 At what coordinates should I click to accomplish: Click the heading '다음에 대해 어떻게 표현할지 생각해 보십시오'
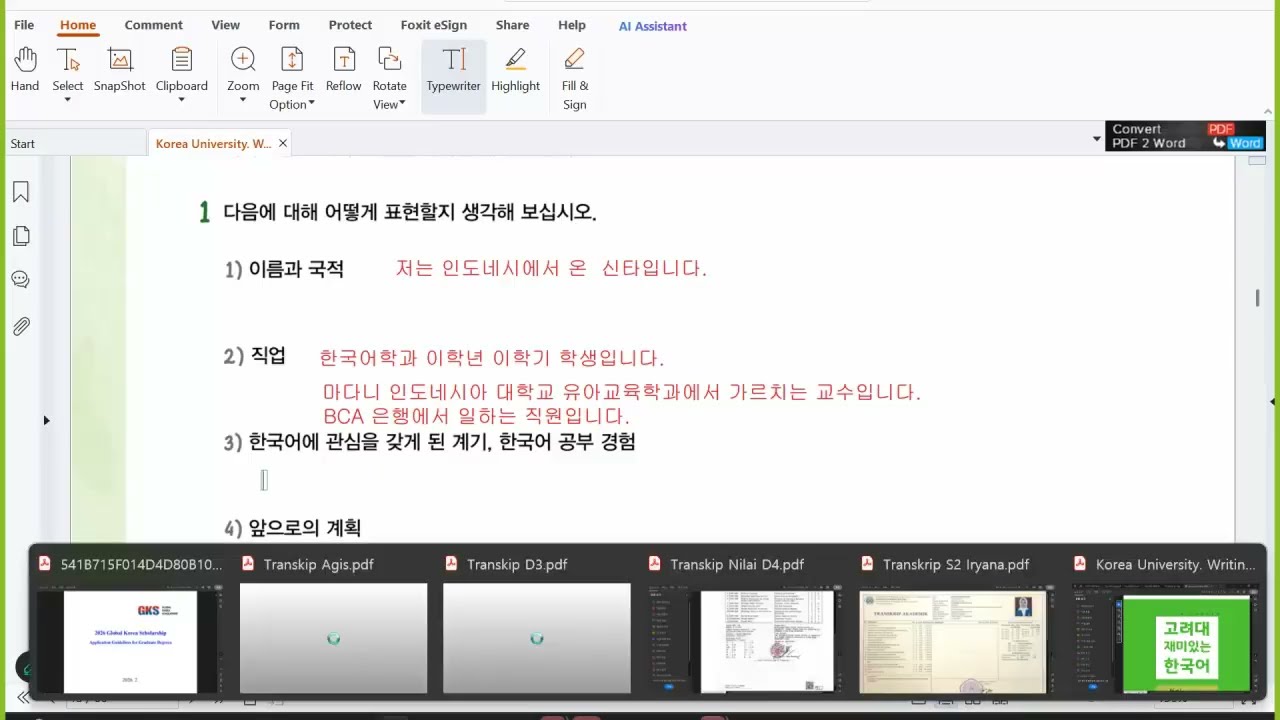410,212
